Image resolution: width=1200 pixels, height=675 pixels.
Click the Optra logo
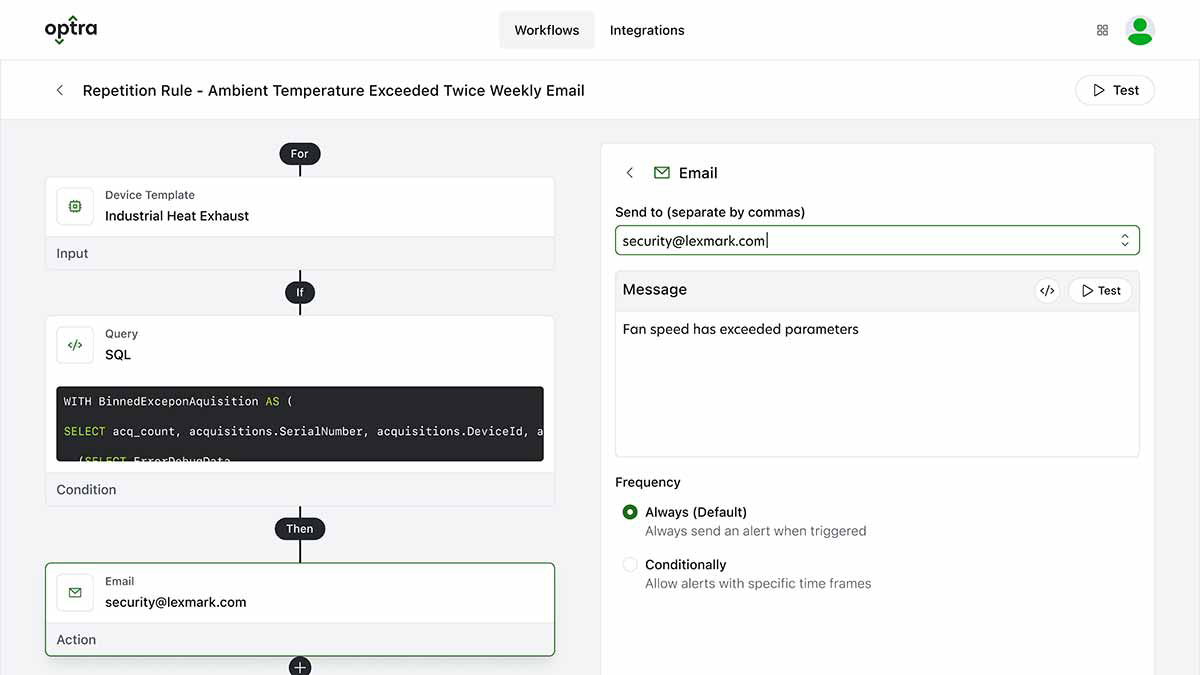click(70, 29)
